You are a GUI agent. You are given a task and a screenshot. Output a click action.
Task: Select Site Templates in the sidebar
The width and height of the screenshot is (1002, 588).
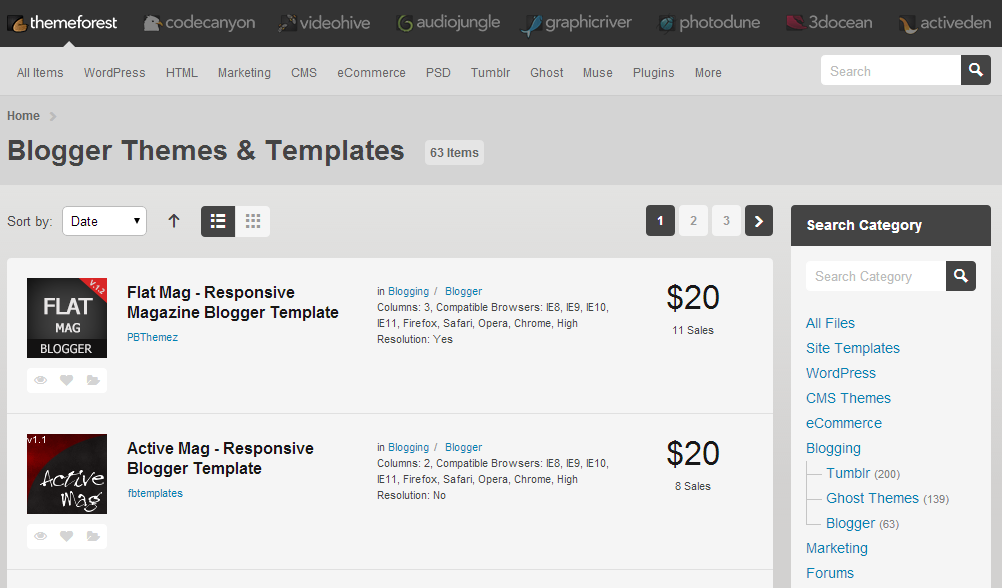pyautogui.click(x=852, y=348)
